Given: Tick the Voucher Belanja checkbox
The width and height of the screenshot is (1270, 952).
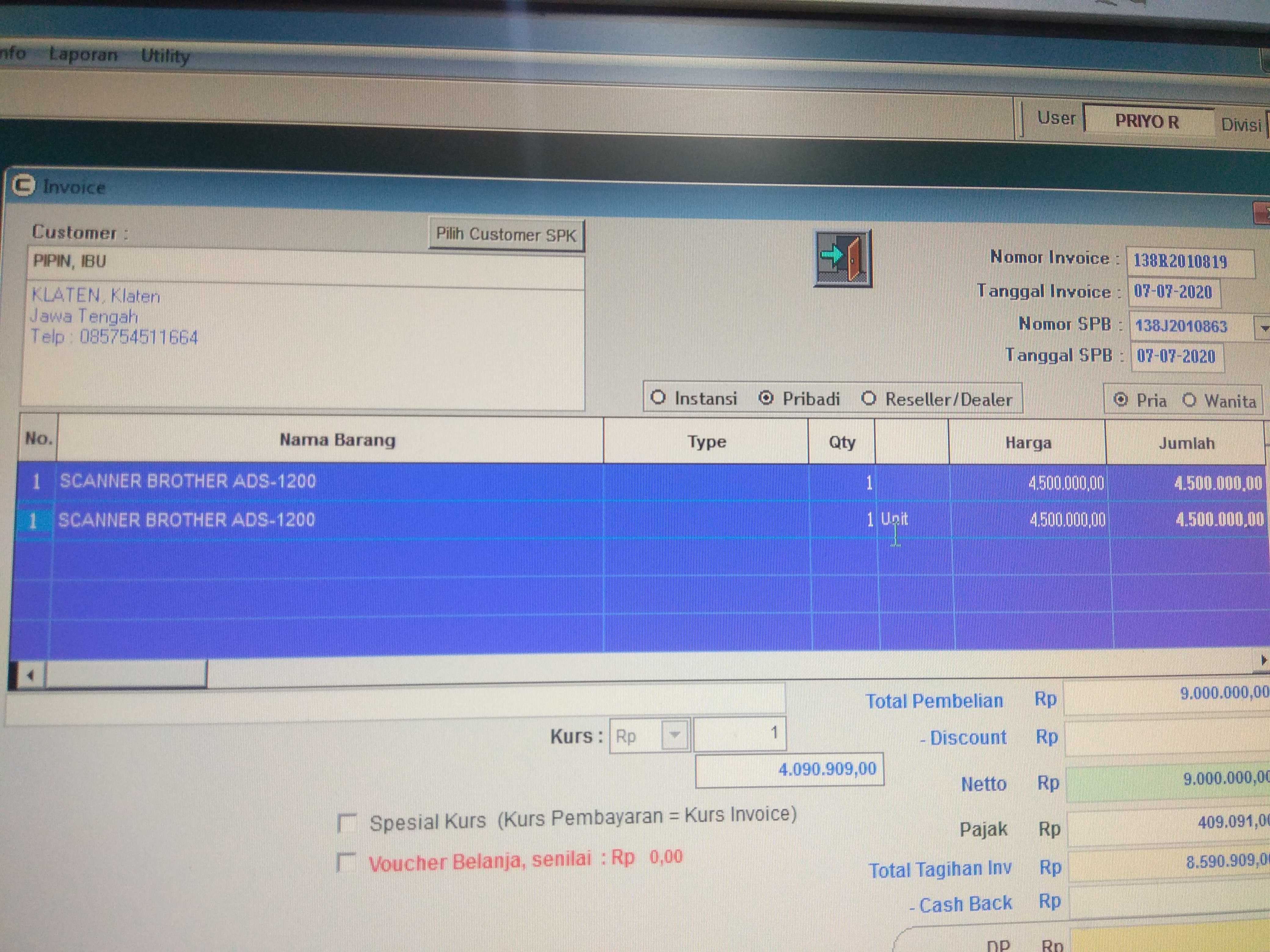Looking at the screenshot, I should 347,862.
